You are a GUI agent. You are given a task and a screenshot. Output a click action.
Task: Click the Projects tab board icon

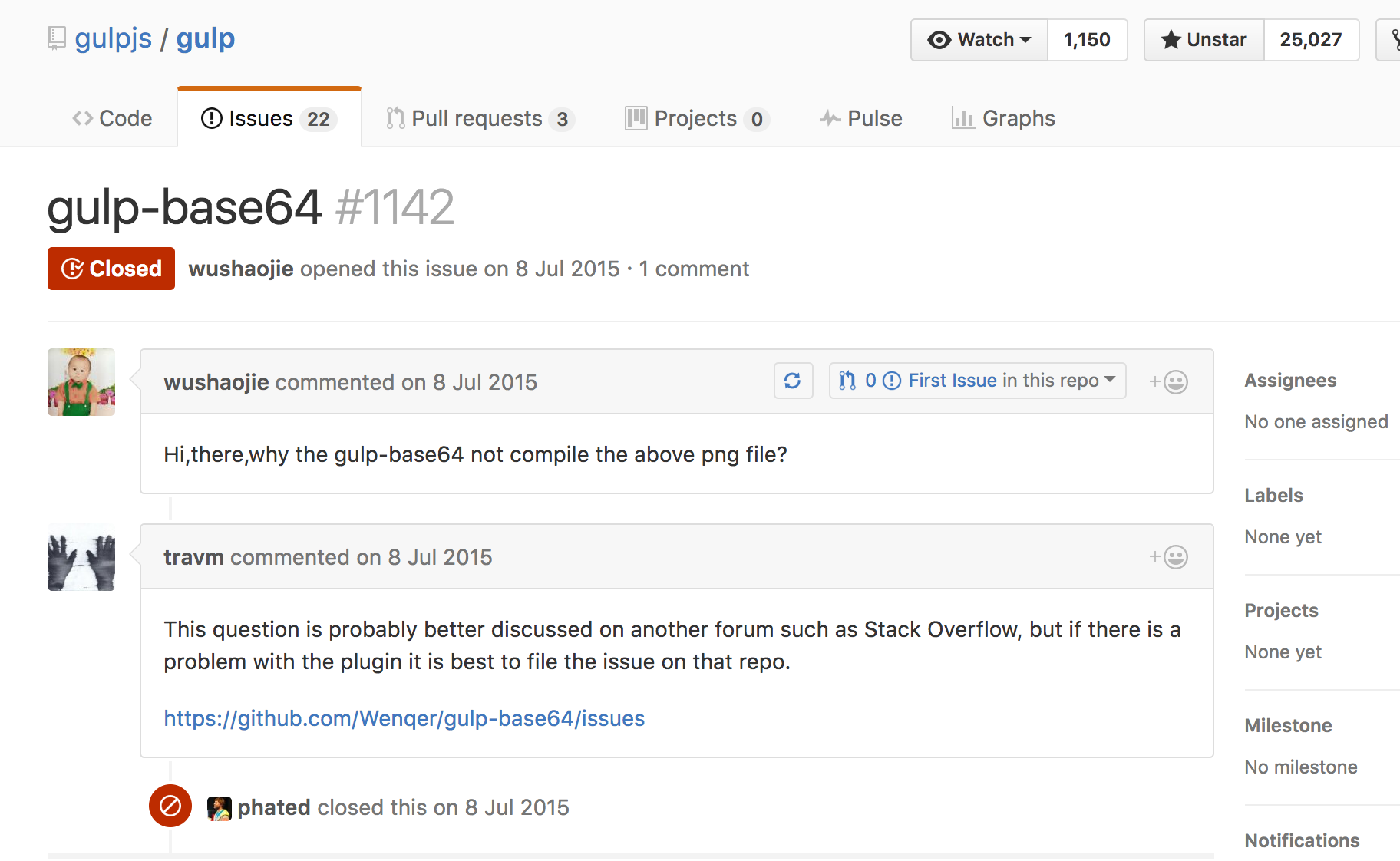[636, 117]
